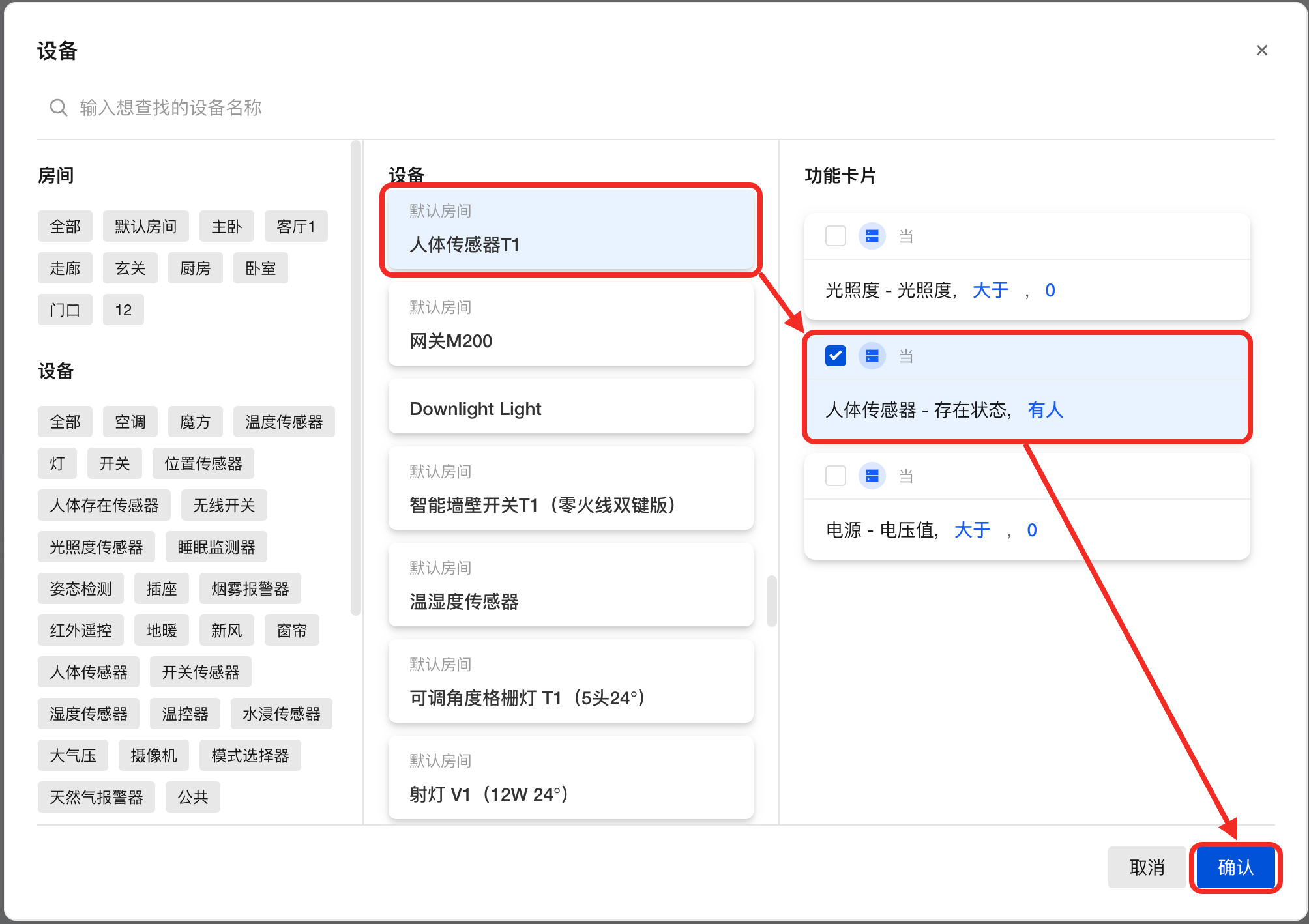Open the 有人 presence value dropdown

(1045, 410)
